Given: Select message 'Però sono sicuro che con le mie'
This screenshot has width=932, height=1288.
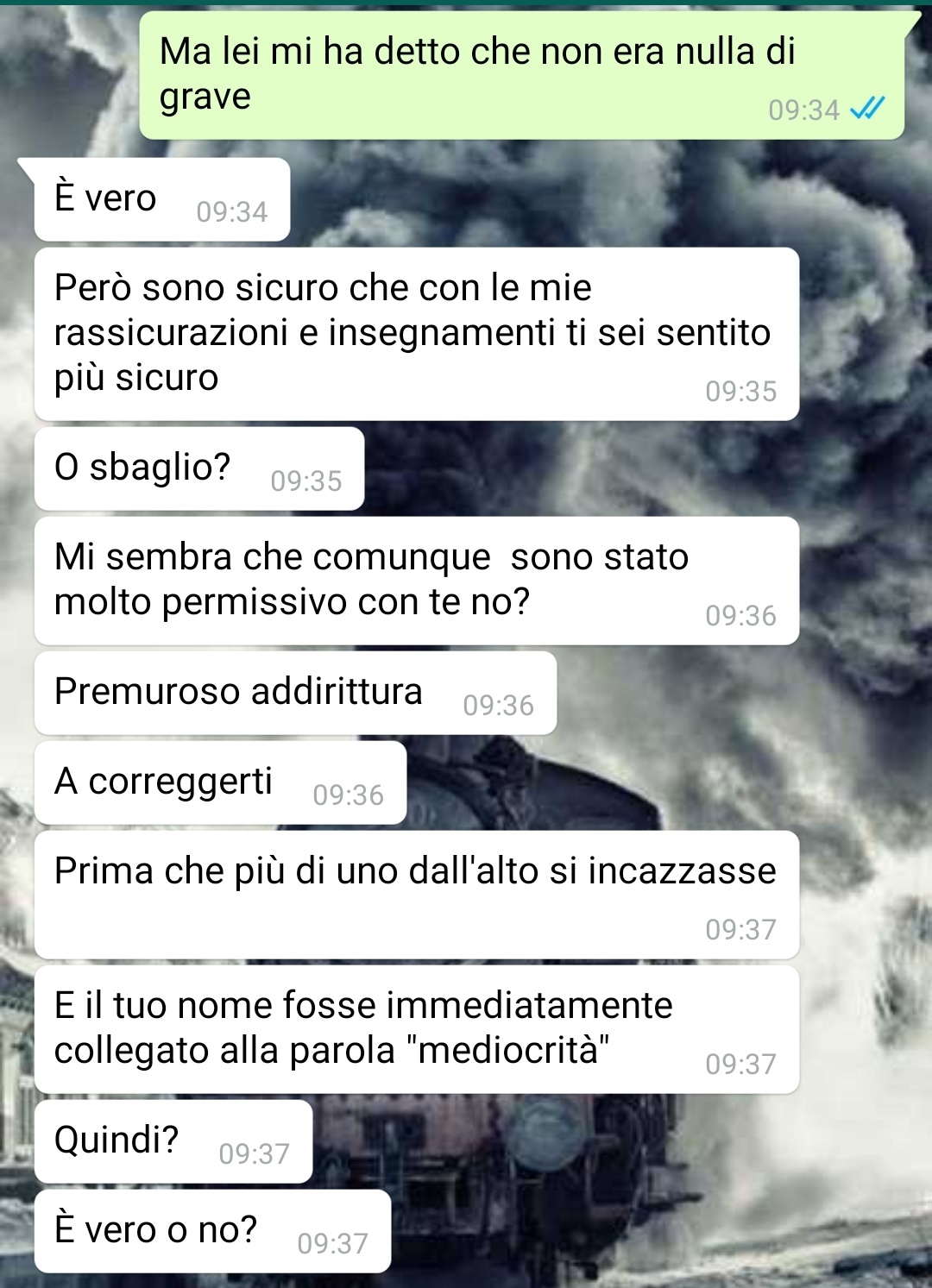Looking at the screenshot, I should click(x=417, y=334).
